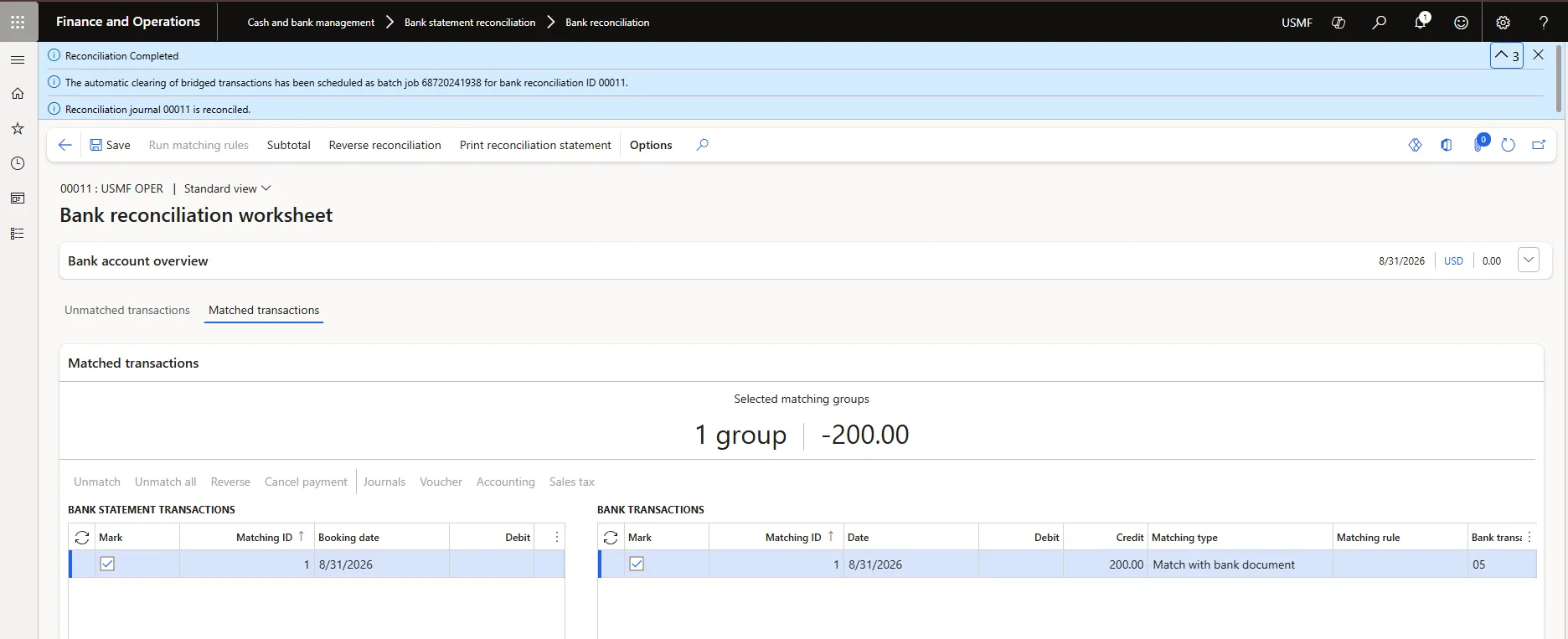This screenshot has height=639, width=1568.
Task: Open Workspaces icon in the sidebar
Action: point(18,198)
